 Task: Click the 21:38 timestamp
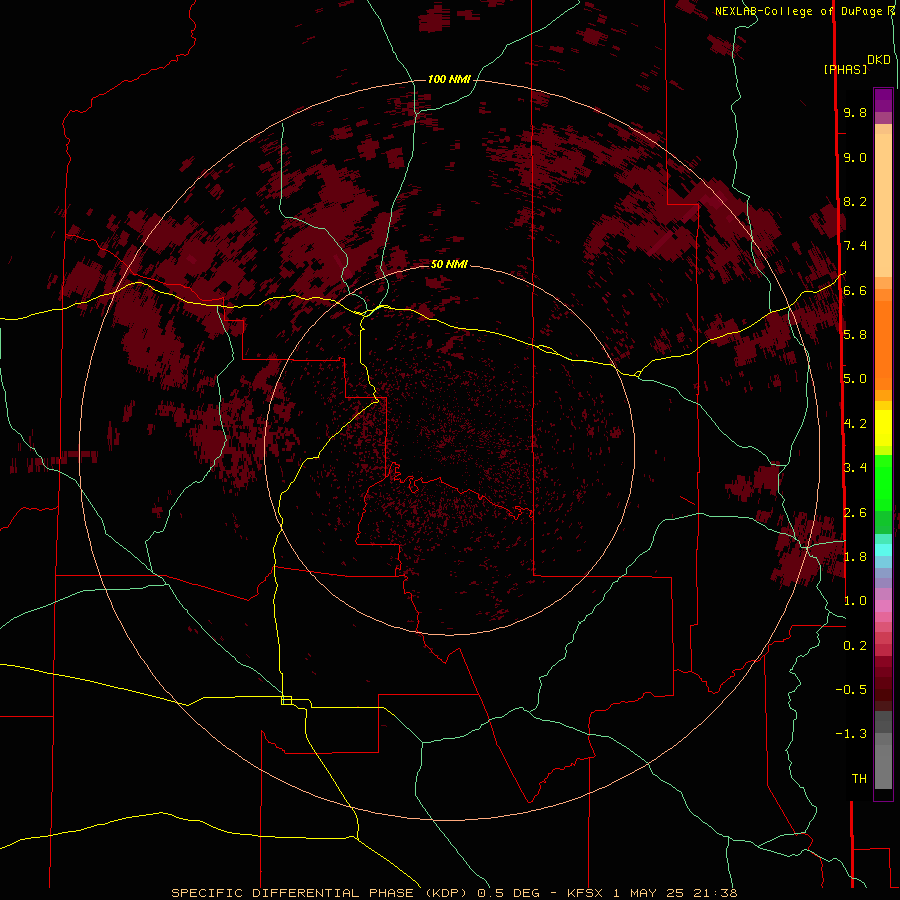(x=715, y=893)
